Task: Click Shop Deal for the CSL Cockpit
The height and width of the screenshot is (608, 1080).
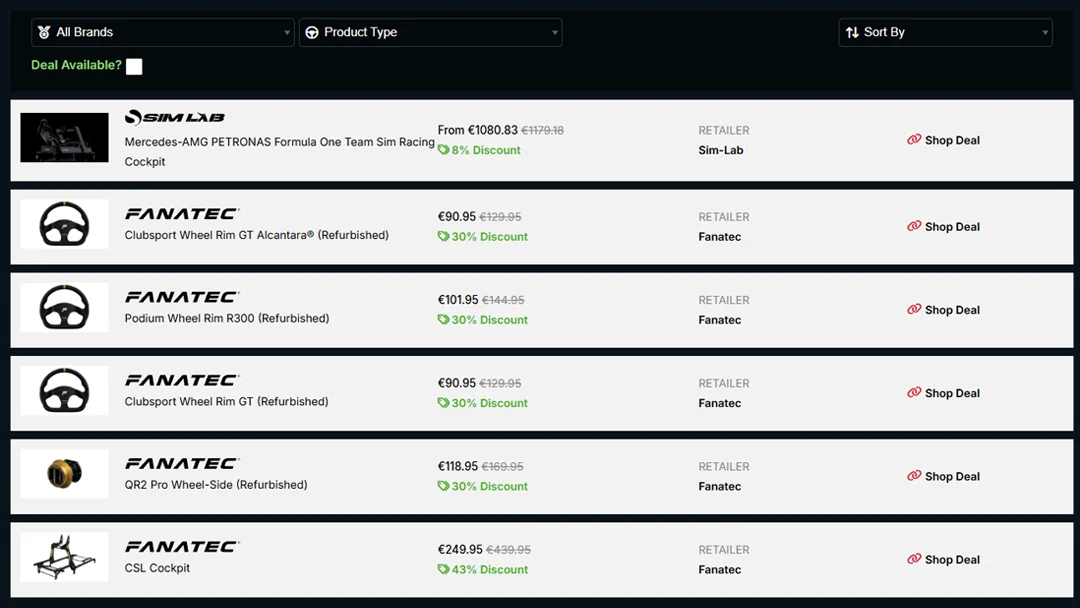Action: (x=951, y=560)
